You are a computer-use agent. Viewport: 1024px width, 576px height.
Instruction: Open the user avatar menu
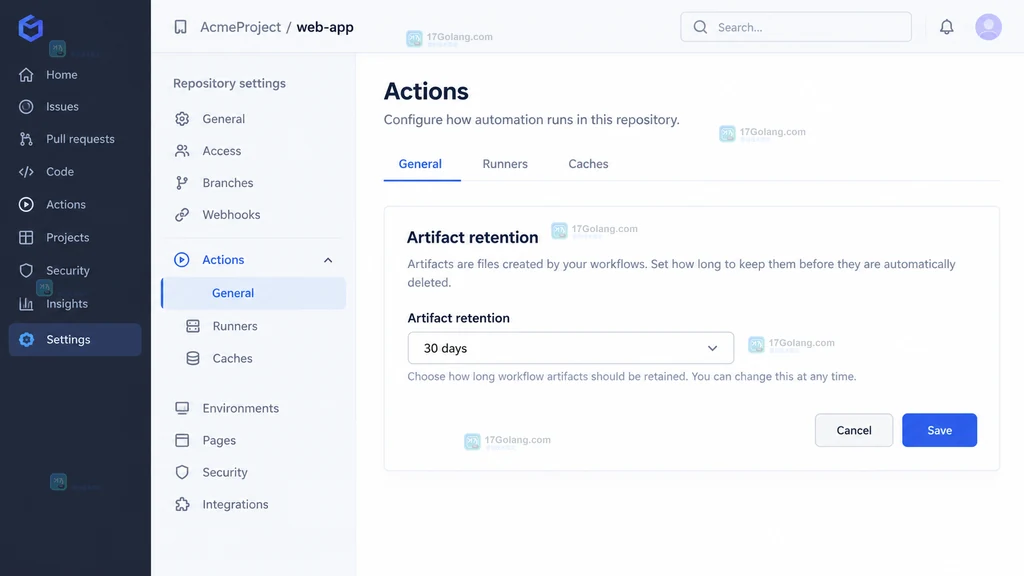coord(988,27)
